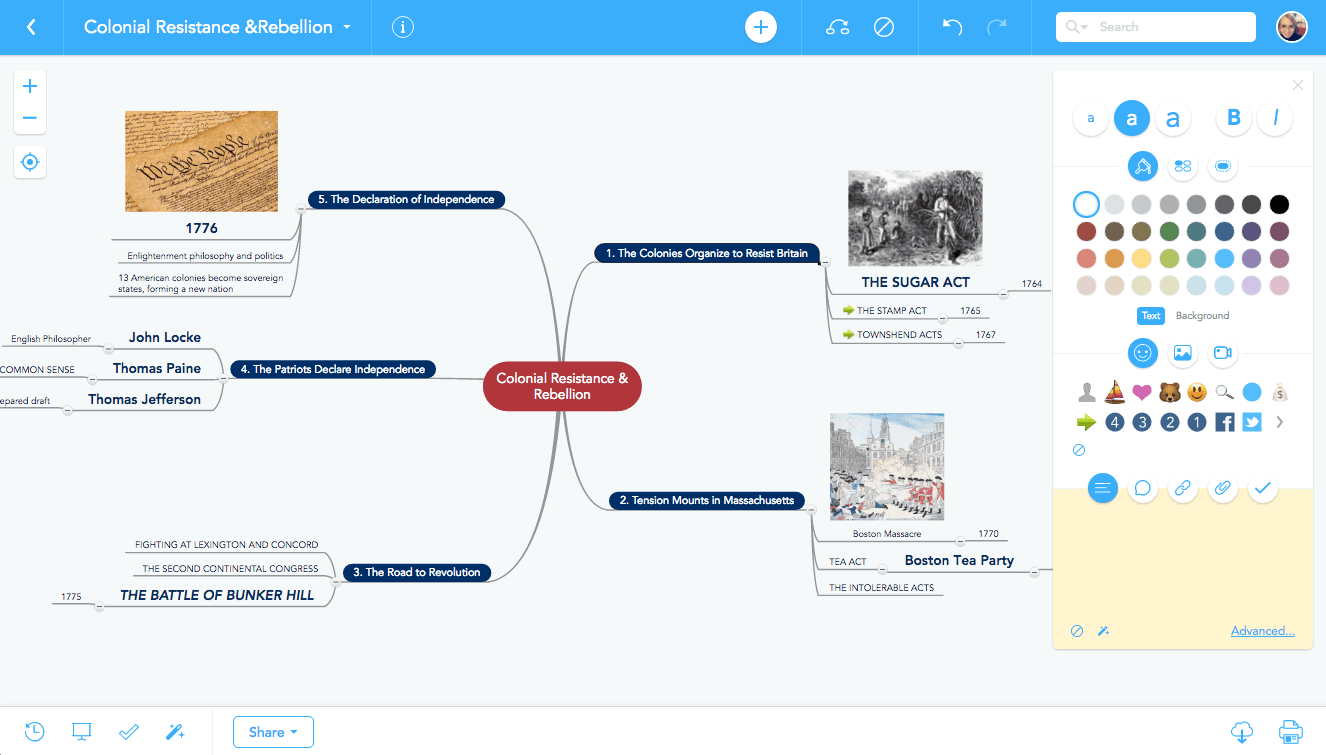
Task: Toggle bold text formatting
Action: pos(1233,119)
